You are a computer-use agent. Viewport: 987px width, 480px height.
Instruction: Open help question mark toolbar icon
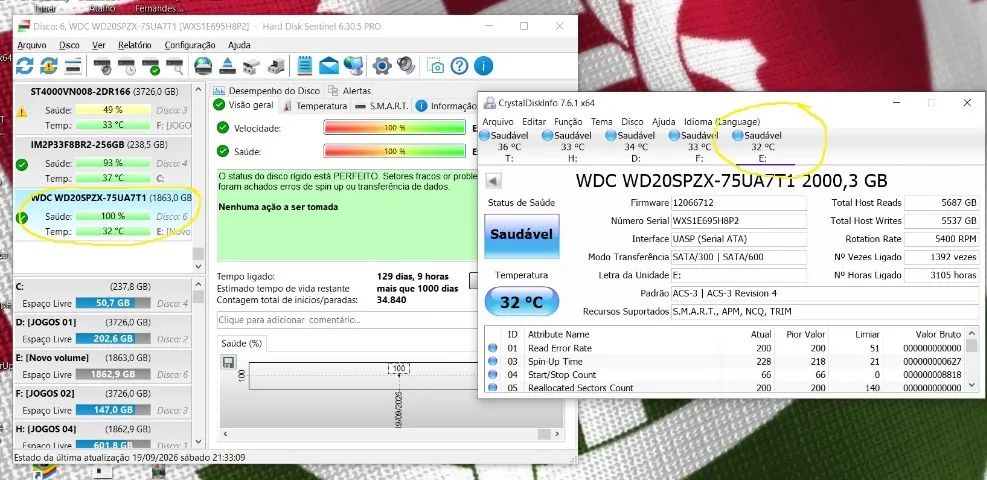click(x=460, y=65)
